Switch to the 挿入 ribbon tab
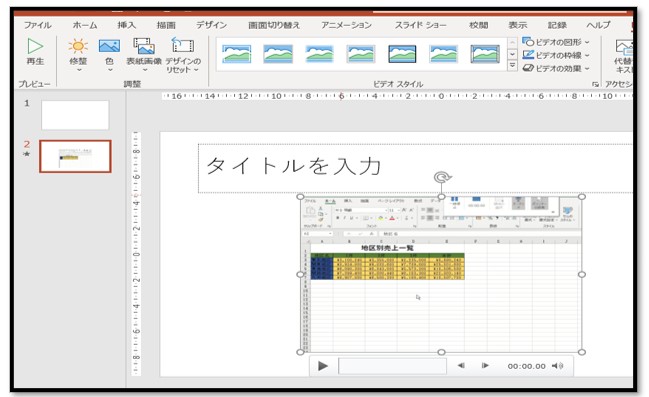This screenshot has width=649, height=397. click(x=126, y=25)
